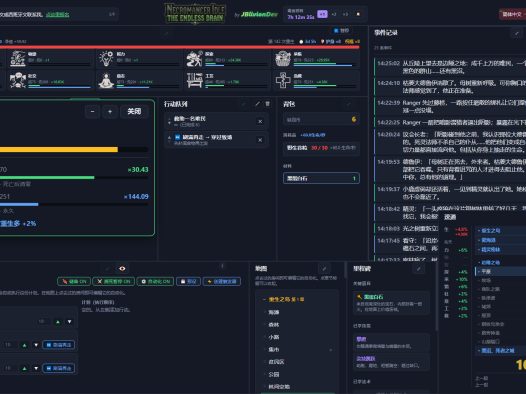Click green progress bar beside +30.43
The width and height of the screenshot is (526, 394).
74,177
